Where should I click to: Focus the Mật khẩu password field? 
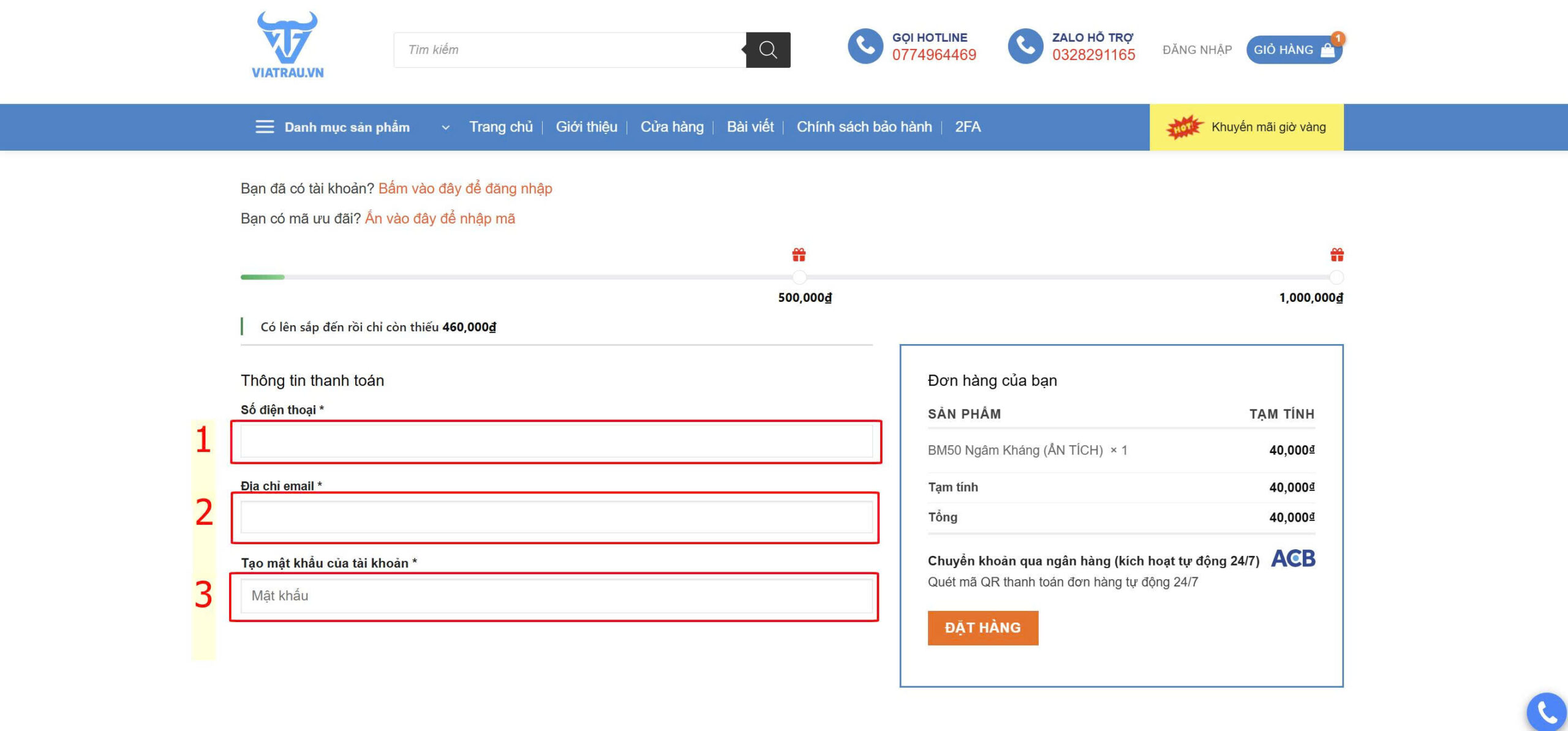click(556, 596)
